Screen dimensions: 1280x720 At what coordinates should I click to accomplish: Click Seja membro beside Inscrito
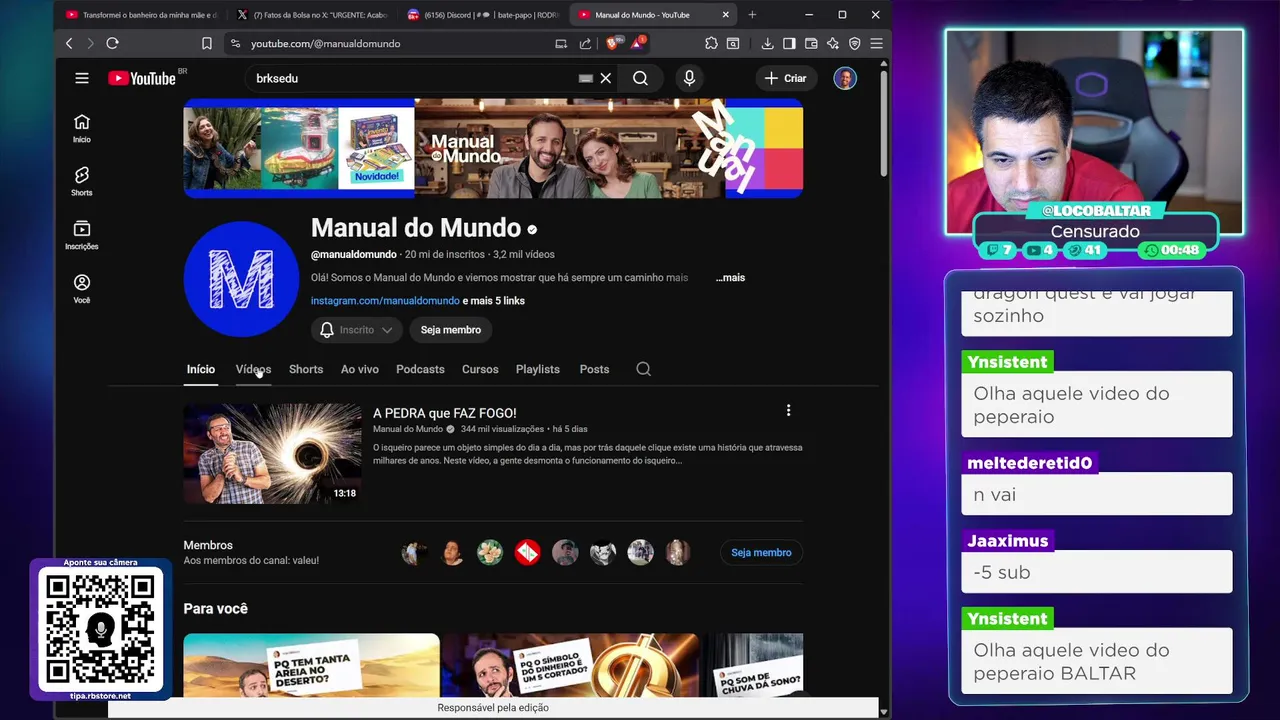tap(451, 330)
